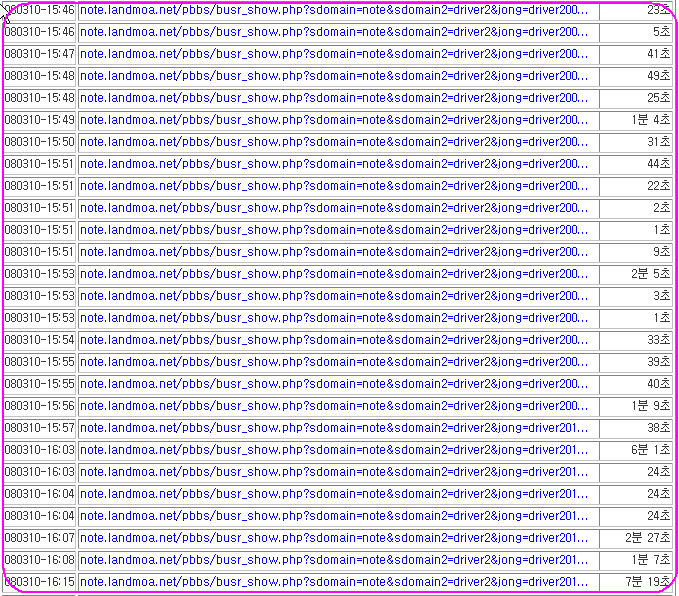The height and width of the screenshot is (596, 679).
Task: Open the link in the 44초 row
Action: pyautogui.click(x=334, y=164)
